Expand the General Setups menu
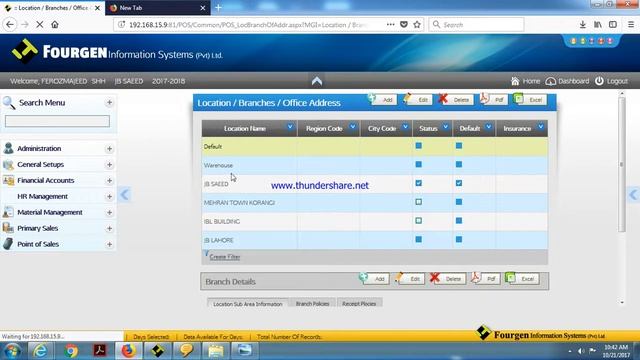 (109, 165)
